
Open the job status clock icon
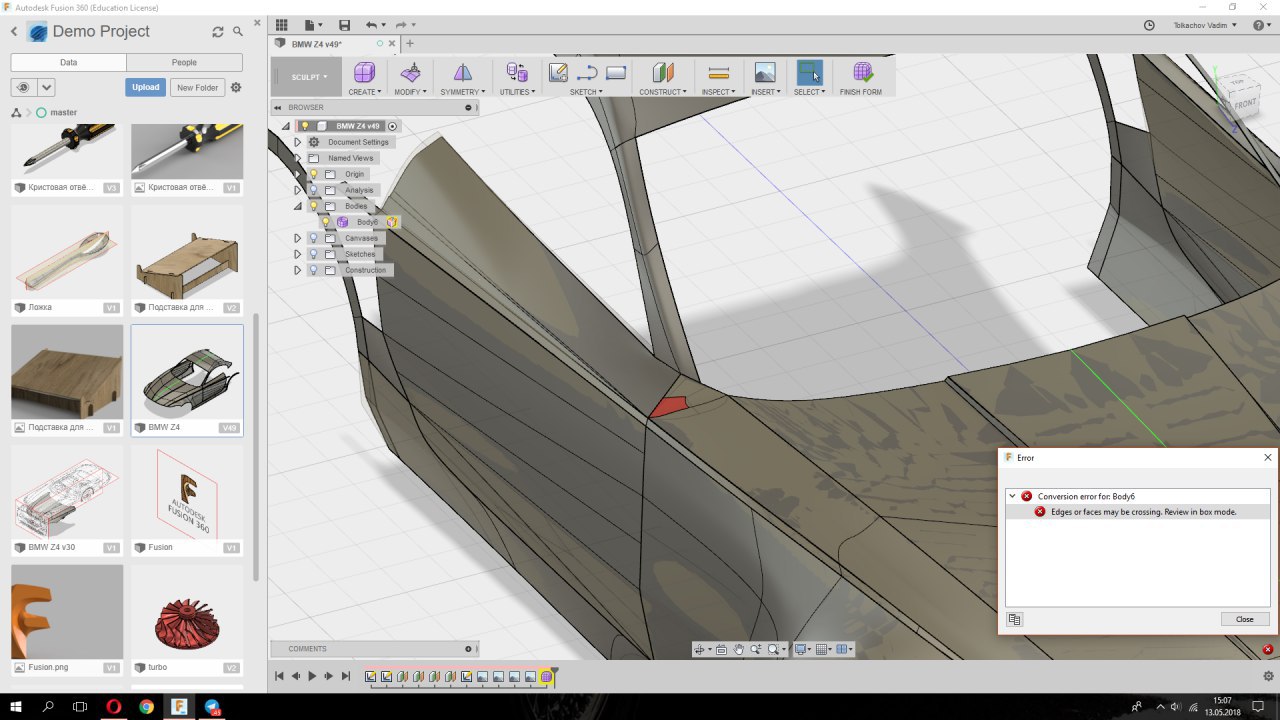(1149, 25)
